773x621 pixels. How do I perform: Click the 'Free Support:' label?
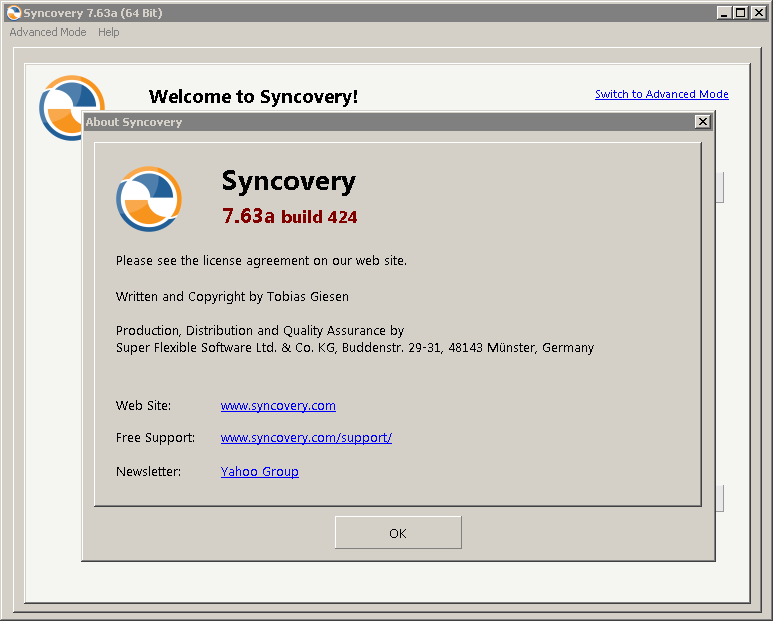pyautogui.click(x=155, y=438)
